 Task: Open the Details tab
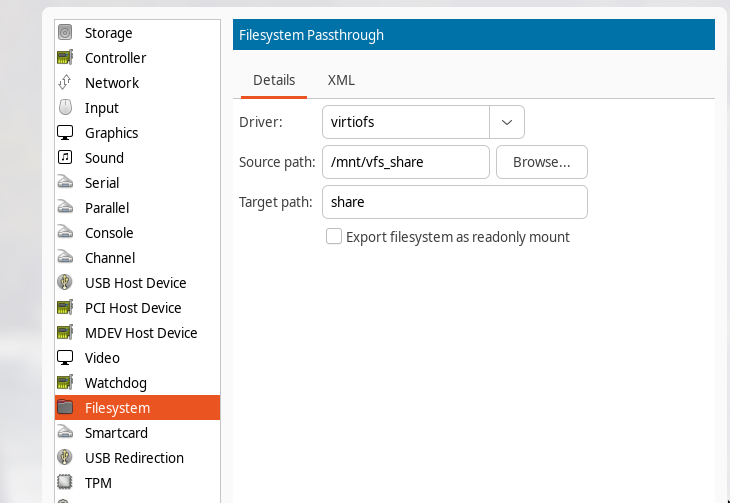pos(274,80)
